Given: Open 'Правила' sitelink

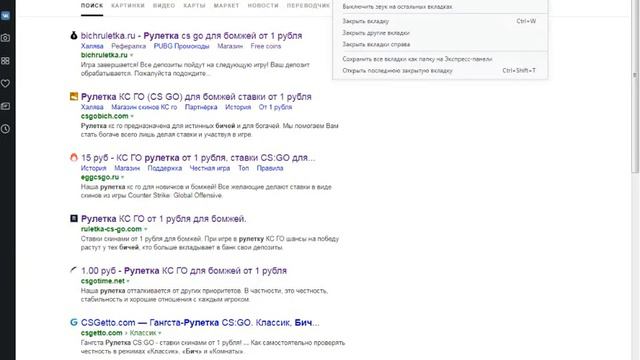Looking at the screenshot, I should point(270,168).
